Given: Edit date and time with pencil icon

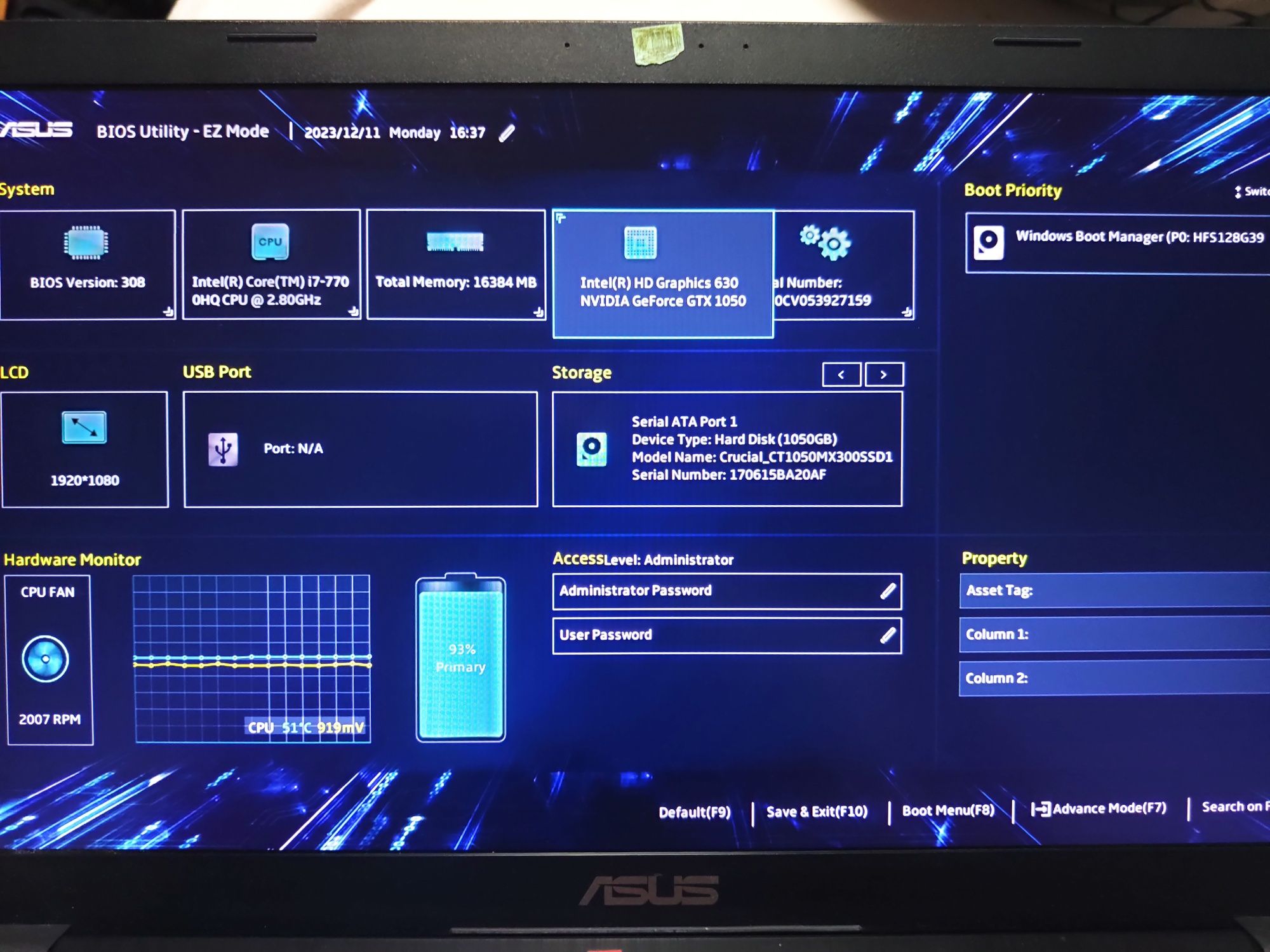Looking at the screenshot, I should coord(507,133).
